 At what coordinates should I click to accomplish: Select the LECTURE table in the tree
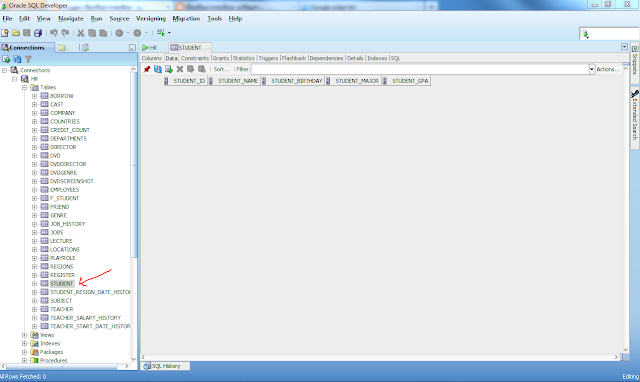coord(61,241)
